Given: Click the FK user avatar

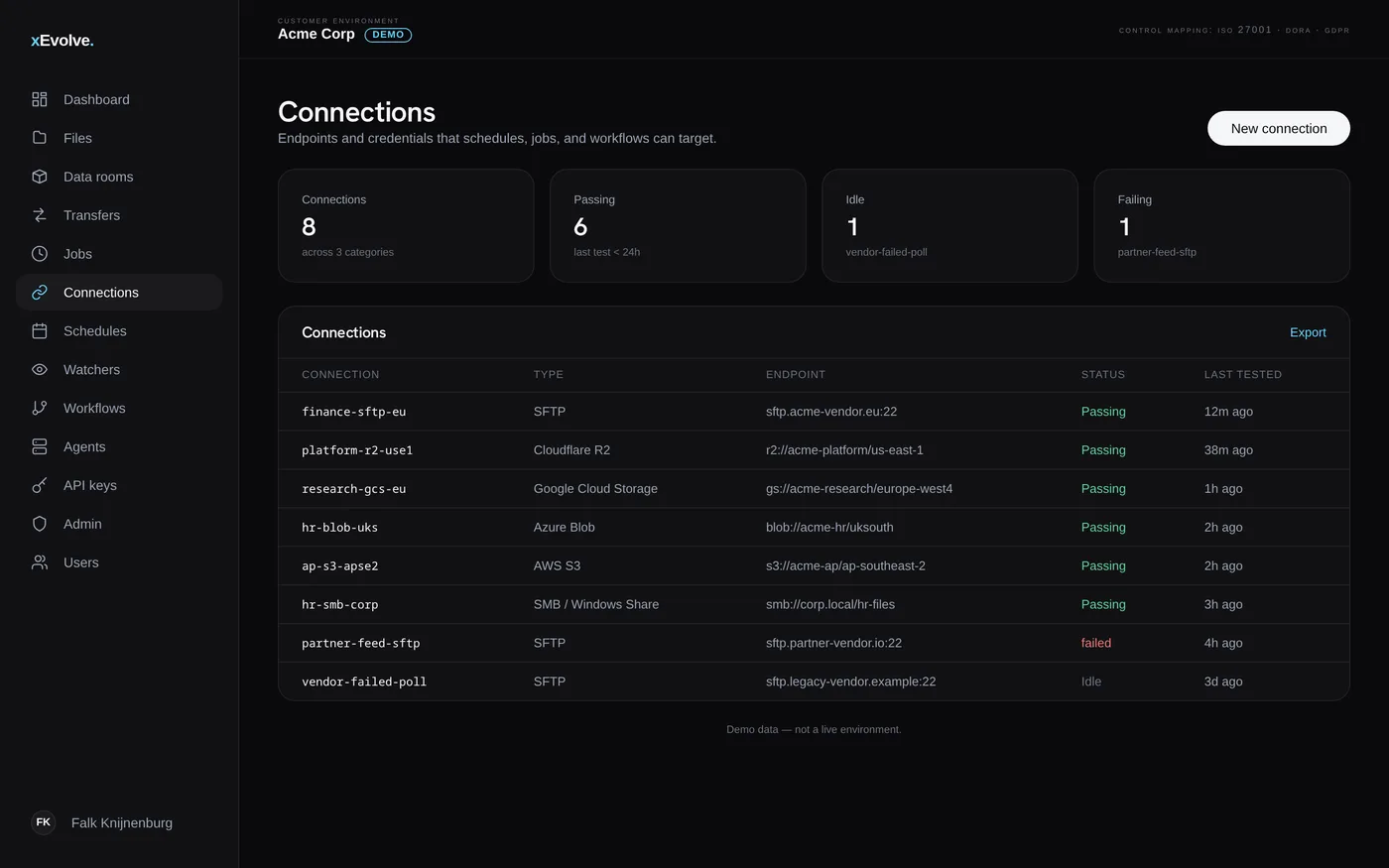Looking at the screenshot, I should [44, 822].
